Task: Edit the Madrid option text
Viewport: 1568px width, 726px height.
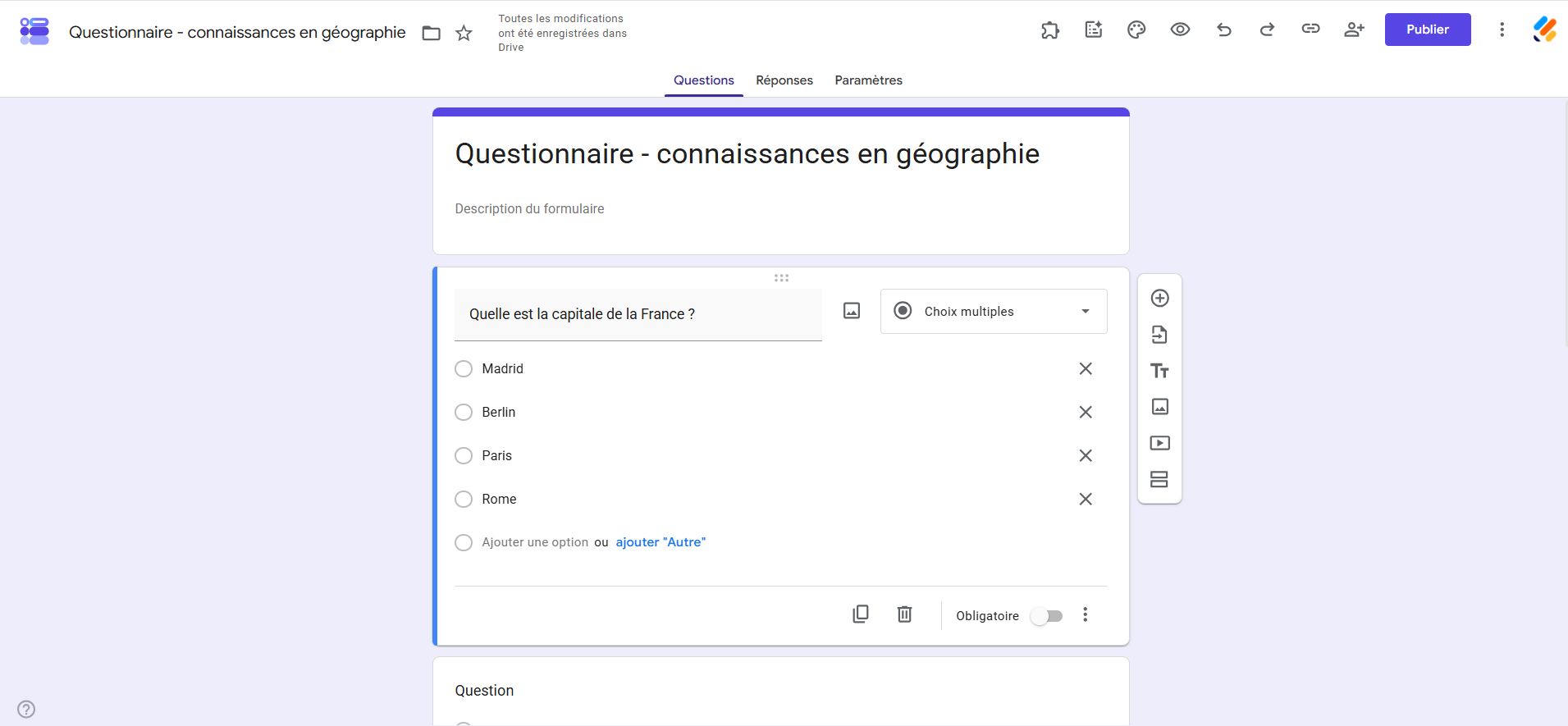Action: click(502, 369)
